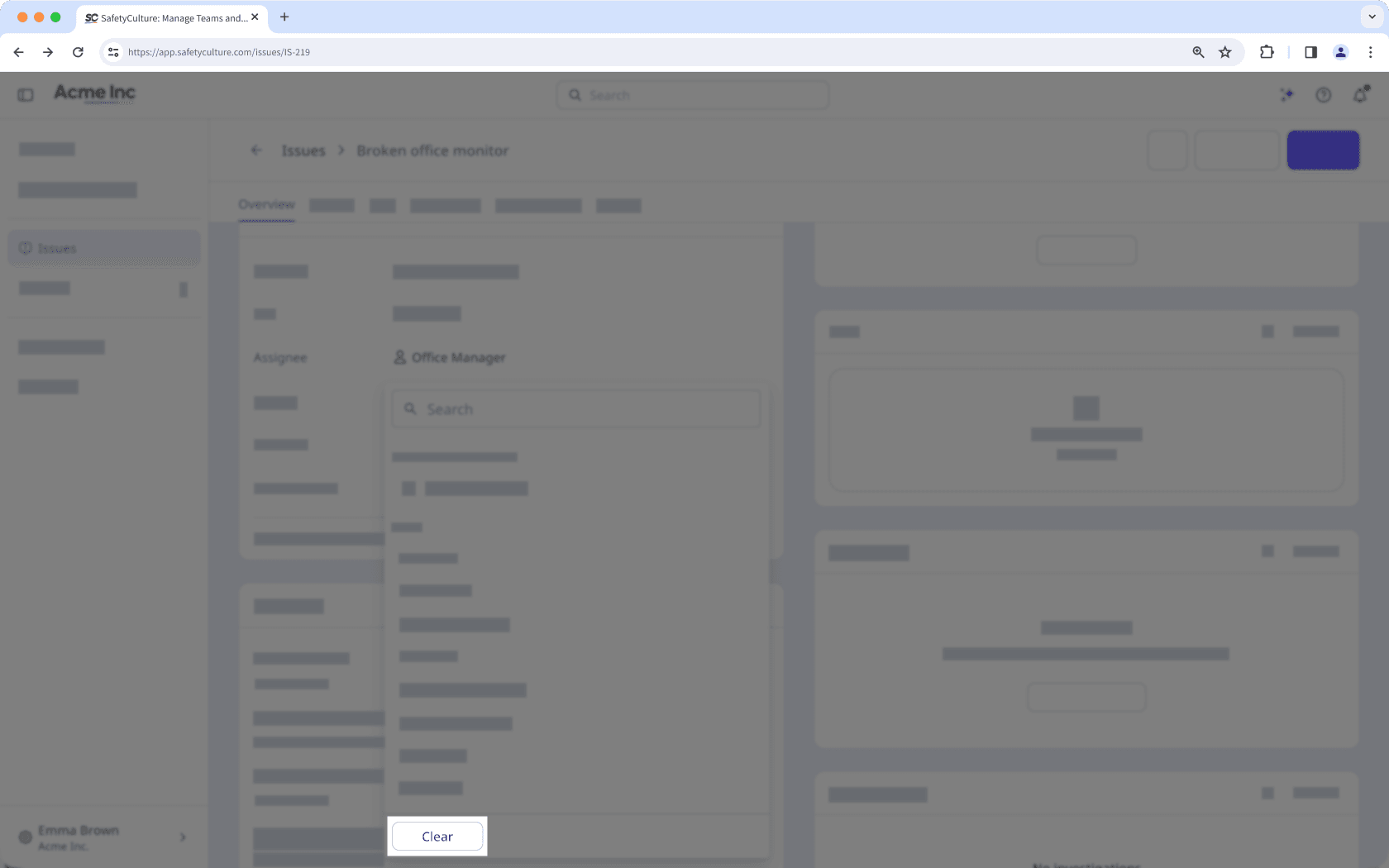Click the Clear button in the dropdown

tap(437, 836)
